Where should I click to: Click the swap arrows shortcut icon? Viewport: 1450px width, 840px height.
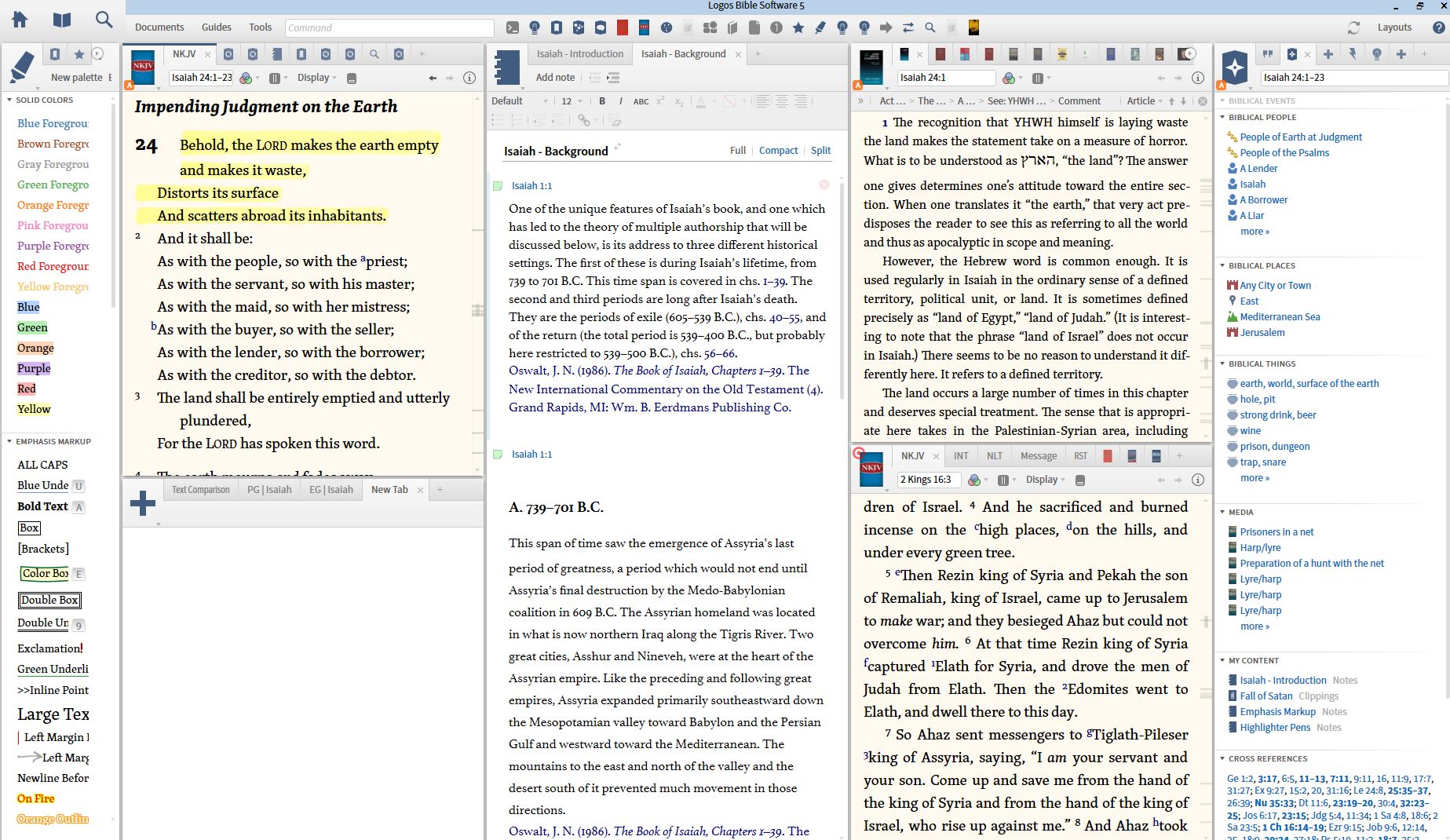908,27
